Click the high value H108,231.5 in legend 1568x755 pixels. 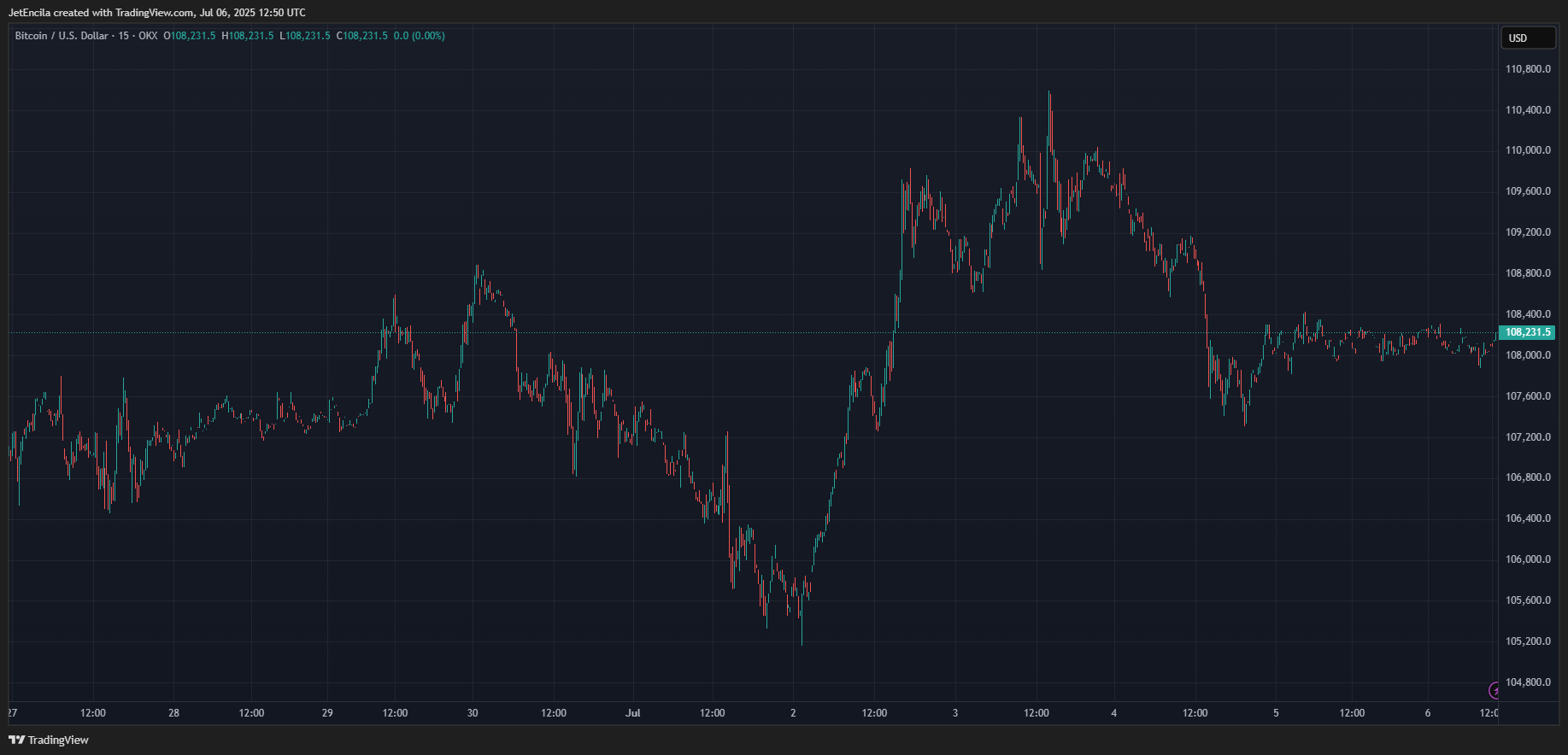[x=248, y=36]
